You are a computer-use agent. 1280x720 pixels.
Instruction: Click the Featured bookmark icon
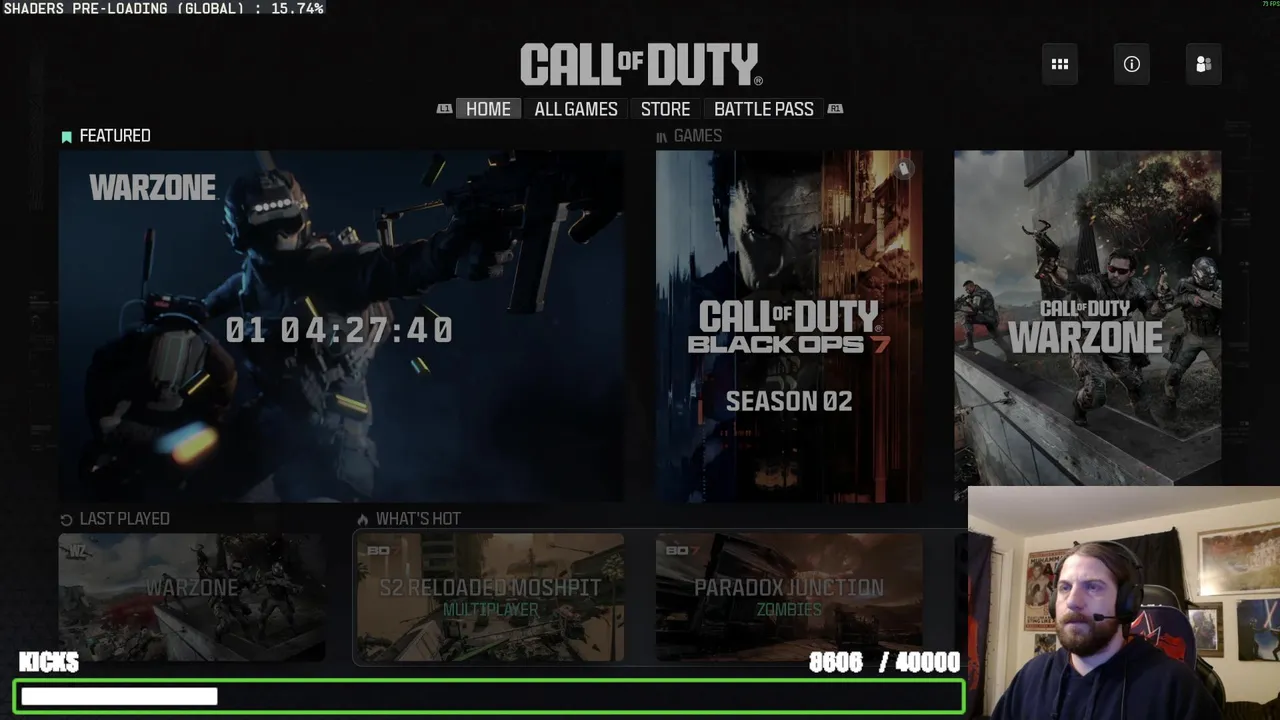67,136
